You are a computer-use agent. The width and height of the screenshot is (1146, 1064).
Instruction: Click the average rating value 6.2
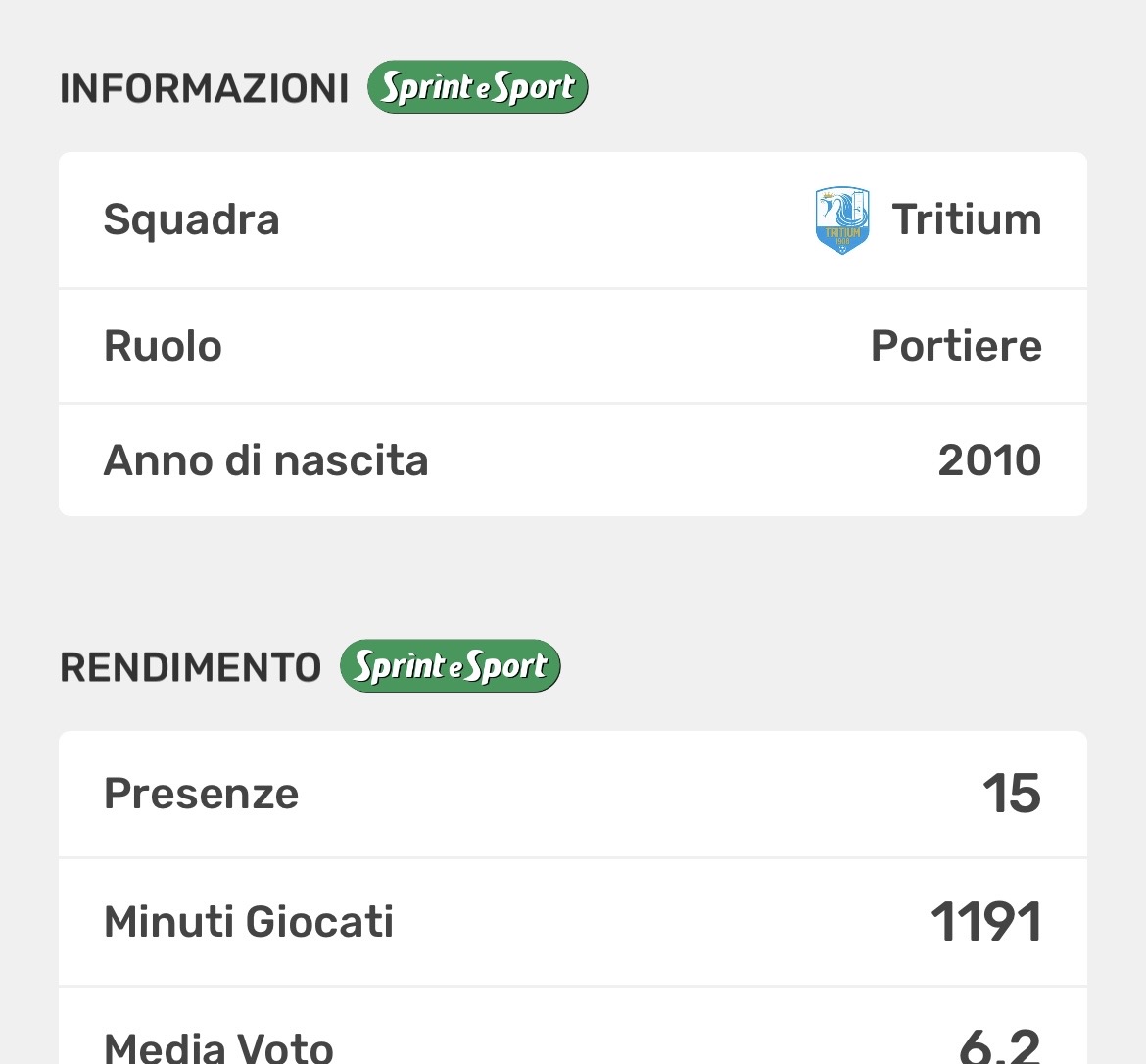[999, 1046]
